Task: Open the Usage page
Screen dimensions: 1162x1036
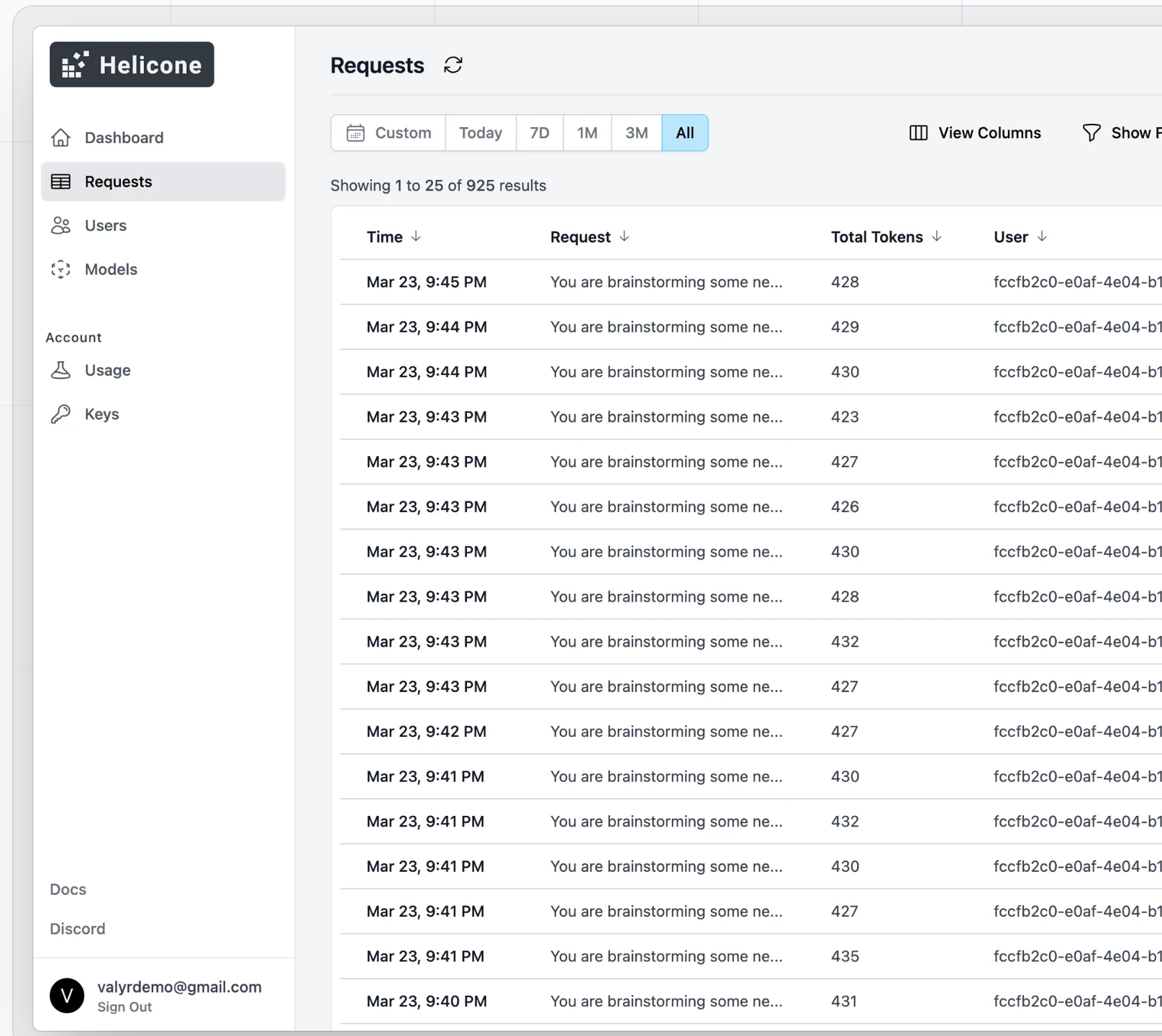Action: pos(163,371)
